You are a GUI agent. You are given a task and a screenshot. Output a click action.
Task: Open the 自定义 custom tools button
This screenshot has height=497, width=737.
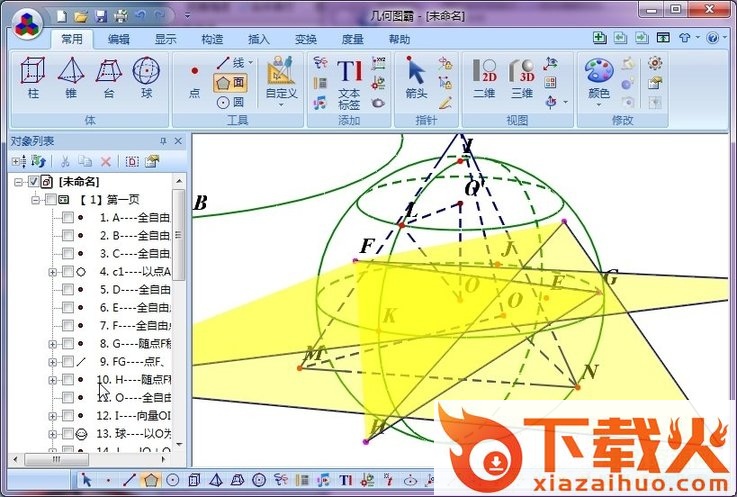click(282, 82)
